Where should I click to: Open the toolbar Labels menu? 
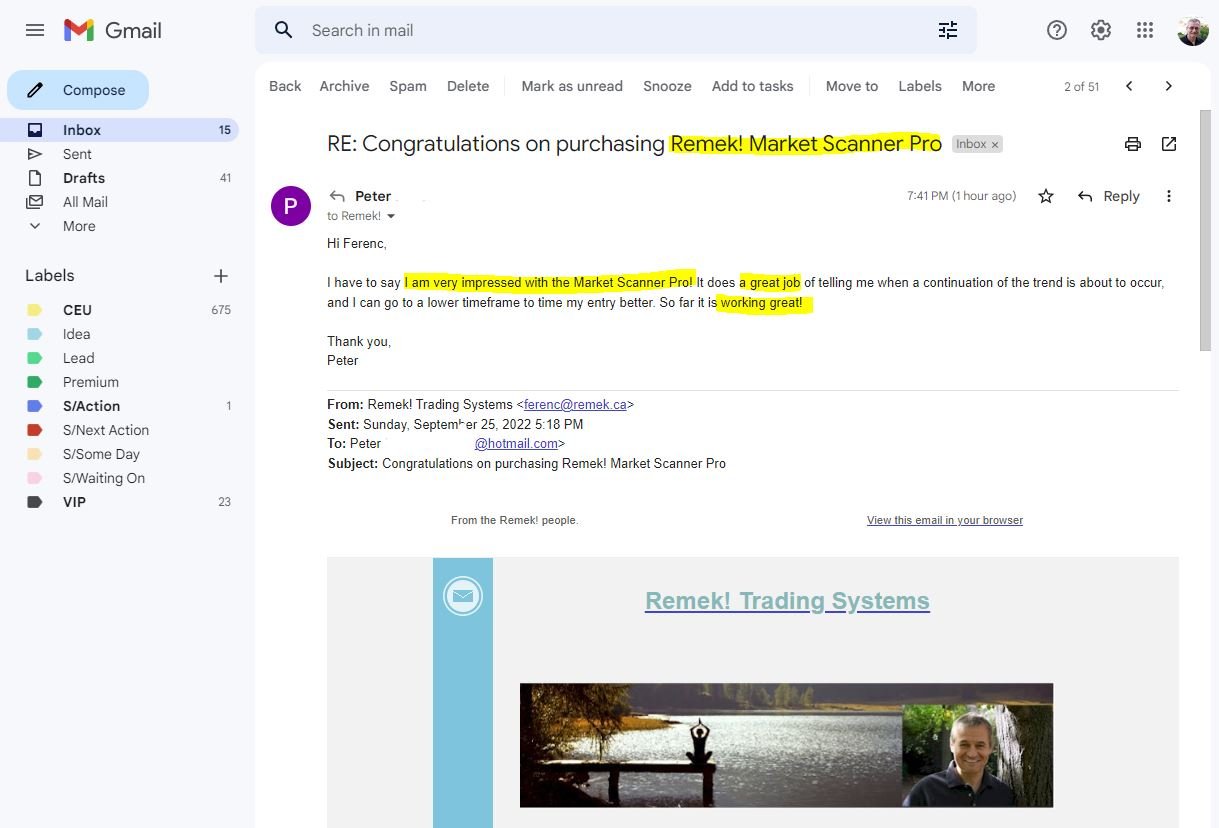(x=920, y=86)
